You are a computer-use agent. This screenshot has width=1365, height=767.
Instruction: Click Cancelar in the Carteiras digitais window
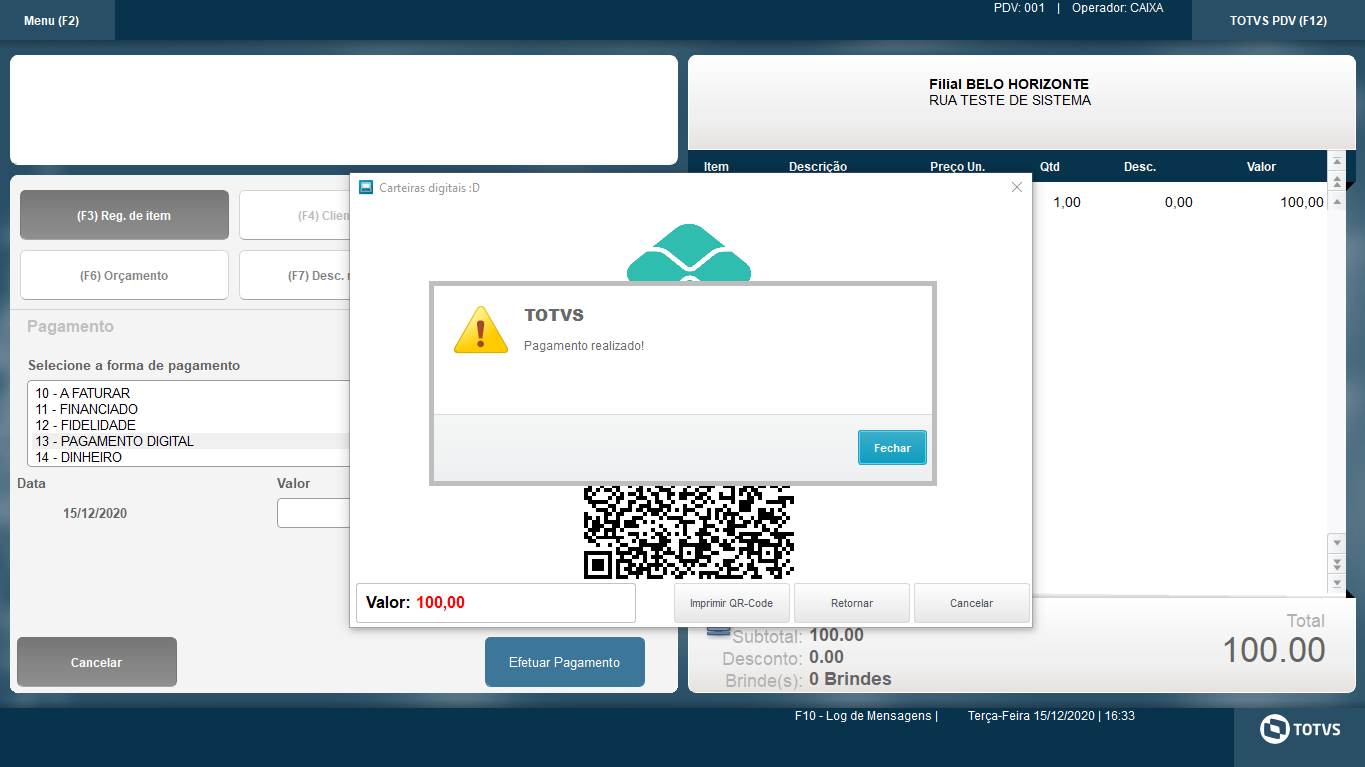click(971, 603)
